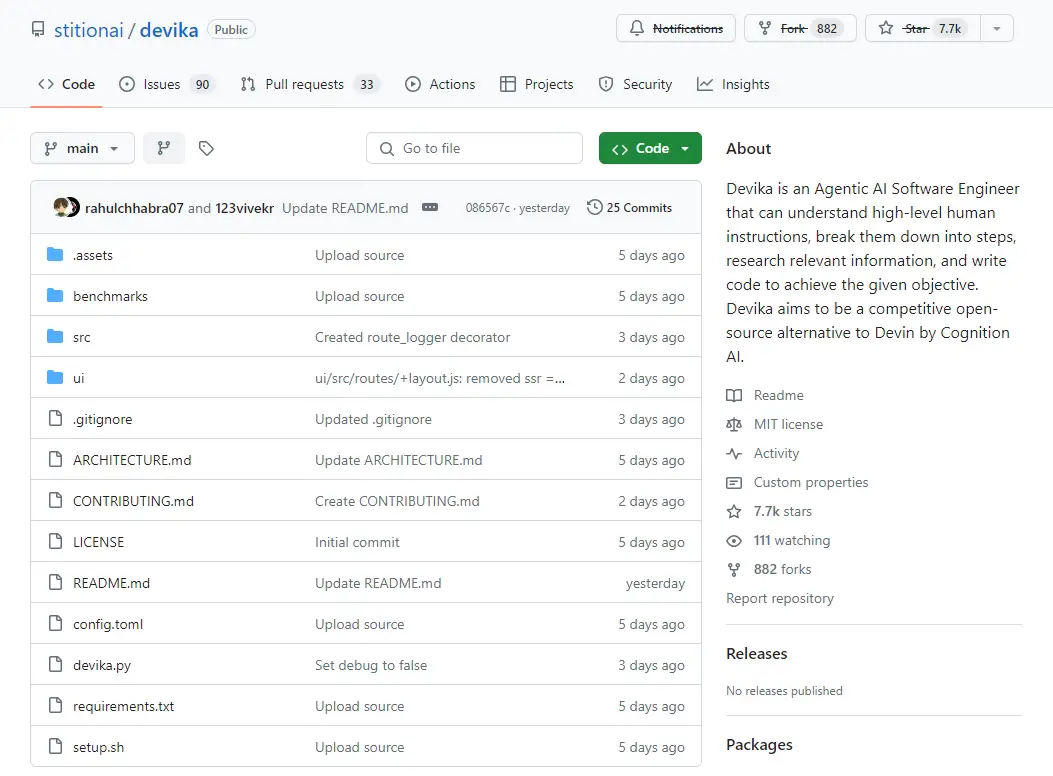The height and width of the screenshot is (776, 1053).
Task: Open tags via the tag icon
Action: (206, 147)
